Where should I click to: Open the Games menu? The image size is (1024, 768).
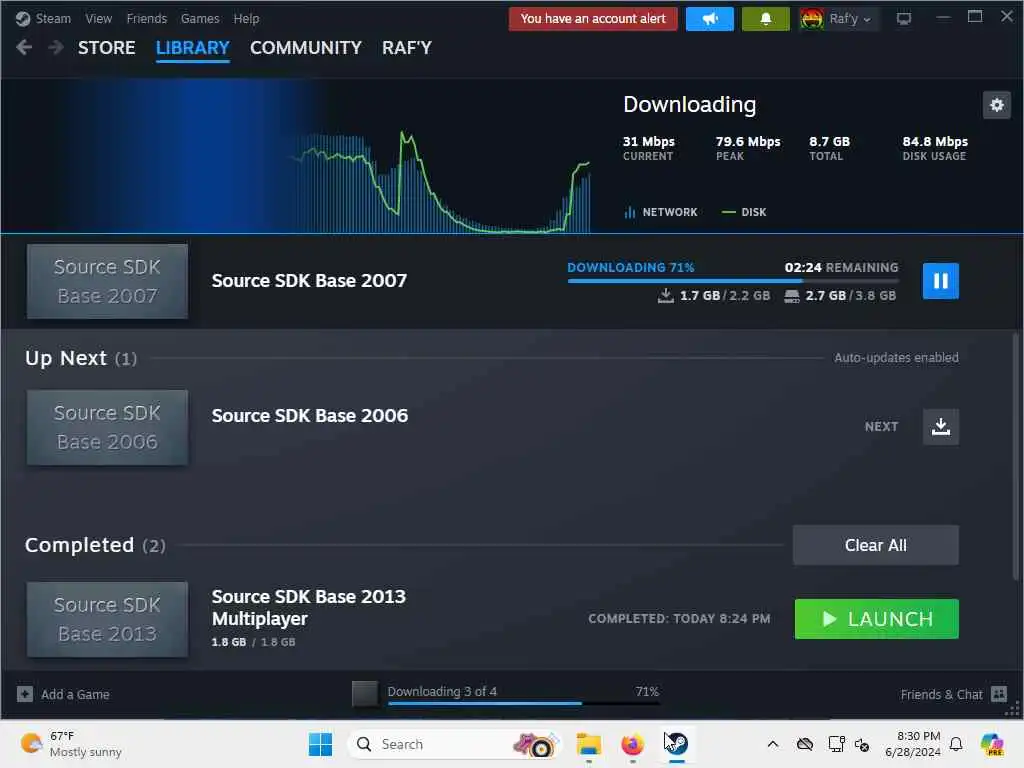click(200, 18)
